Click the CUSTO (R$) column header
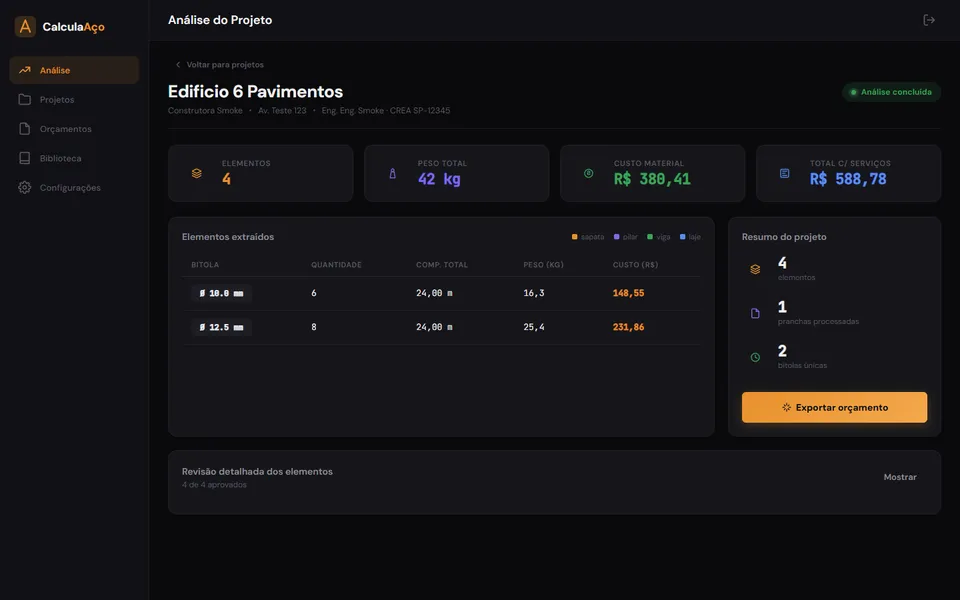This screenshot has height=600, width=960. click(x=636, y=265)
